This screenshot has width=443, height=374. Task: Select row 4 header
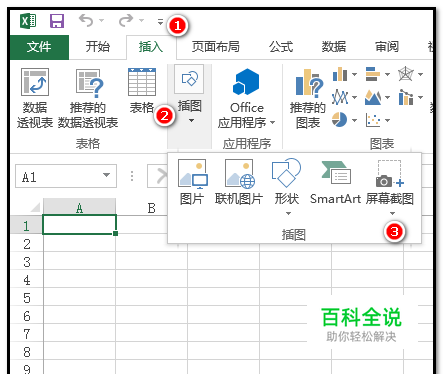(x=27, y=279)
